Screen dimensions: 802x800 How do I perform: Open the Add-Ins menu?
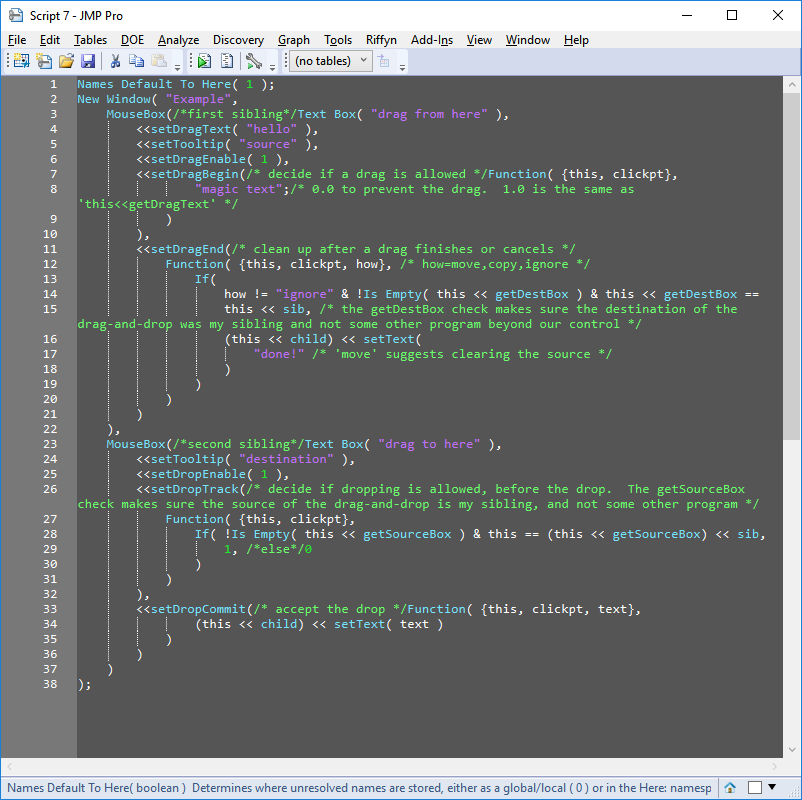(431, 40)
